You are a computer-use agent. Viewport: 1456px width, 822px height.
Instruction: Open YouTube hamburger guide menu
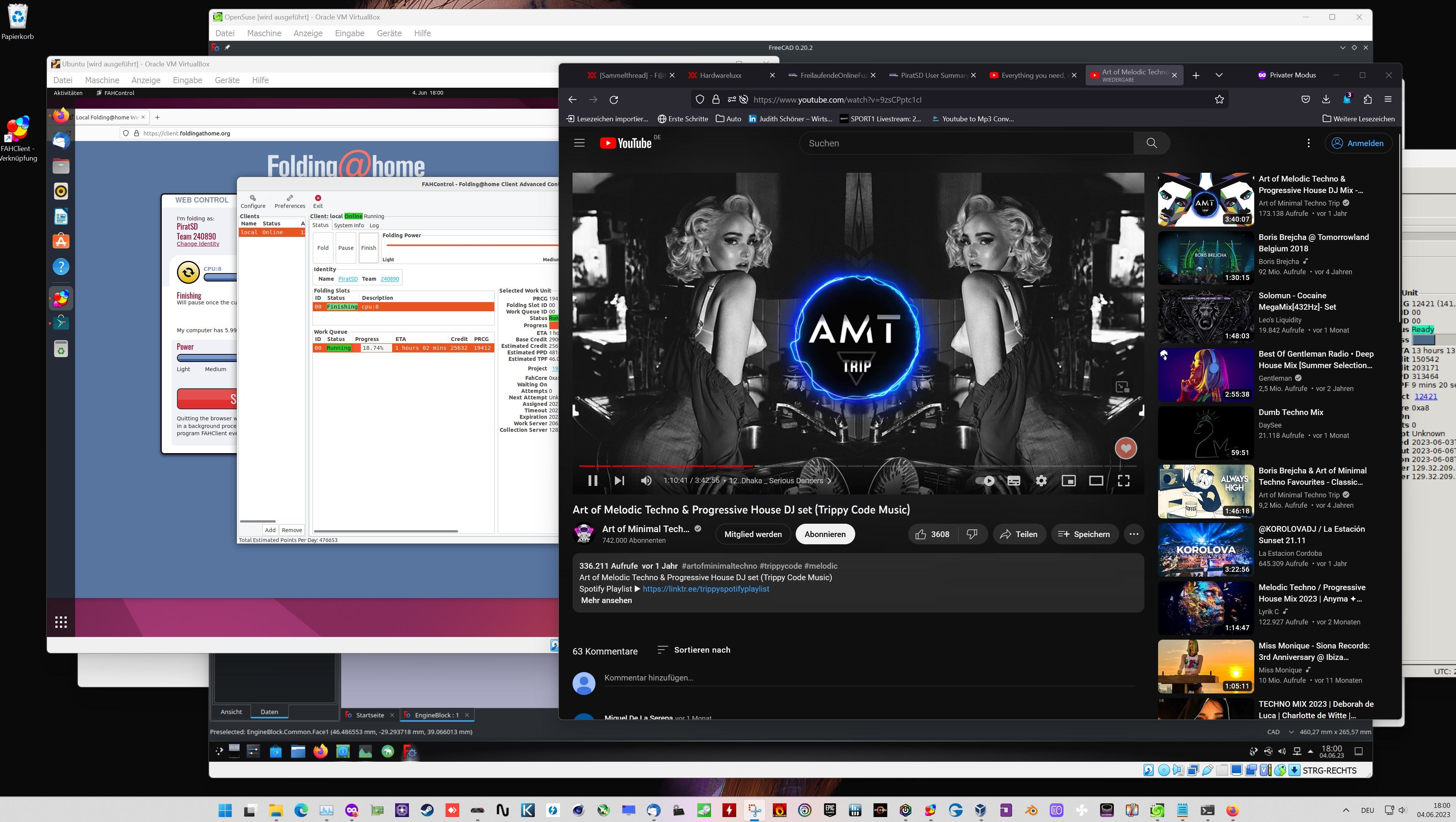(579, 143)
